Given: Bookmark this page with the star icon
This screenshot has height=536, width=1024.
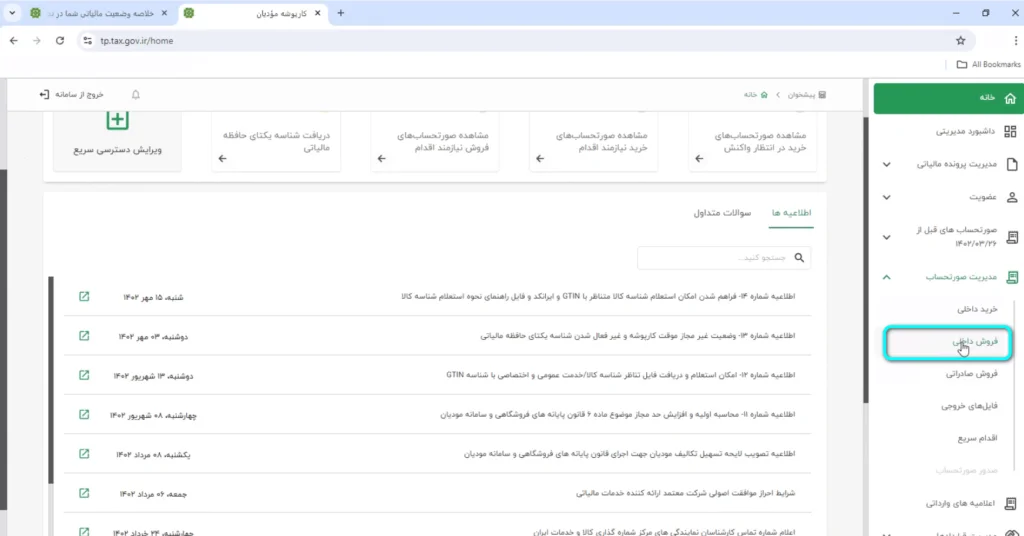Looking at the screenshot, I should 961,41.
